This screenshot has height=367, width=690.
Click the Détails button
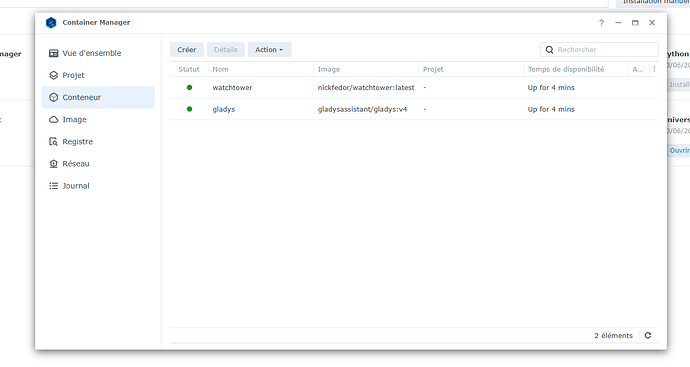(226, 50)
